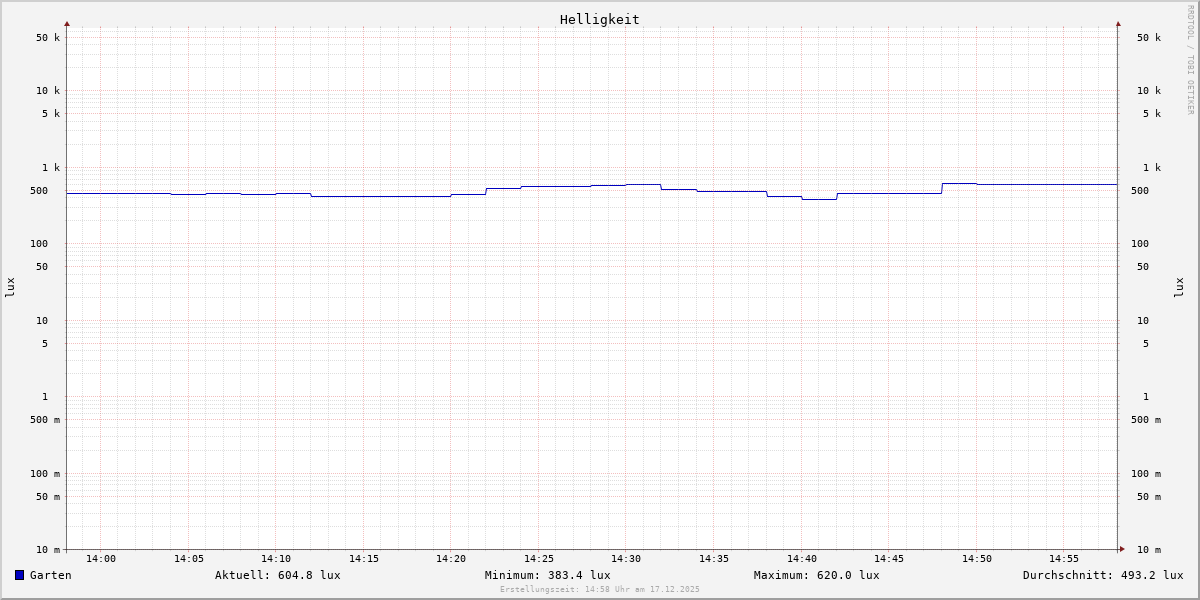Click the Durchschnitt 493.2 lux value

click(1102, 575)
